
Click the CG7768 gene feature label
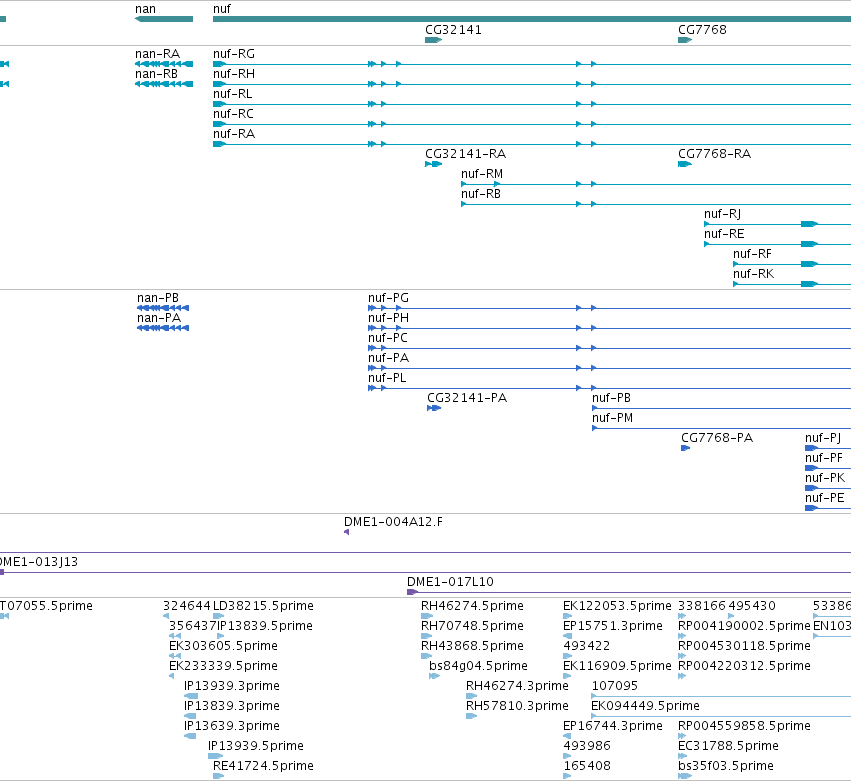(702, 30)
